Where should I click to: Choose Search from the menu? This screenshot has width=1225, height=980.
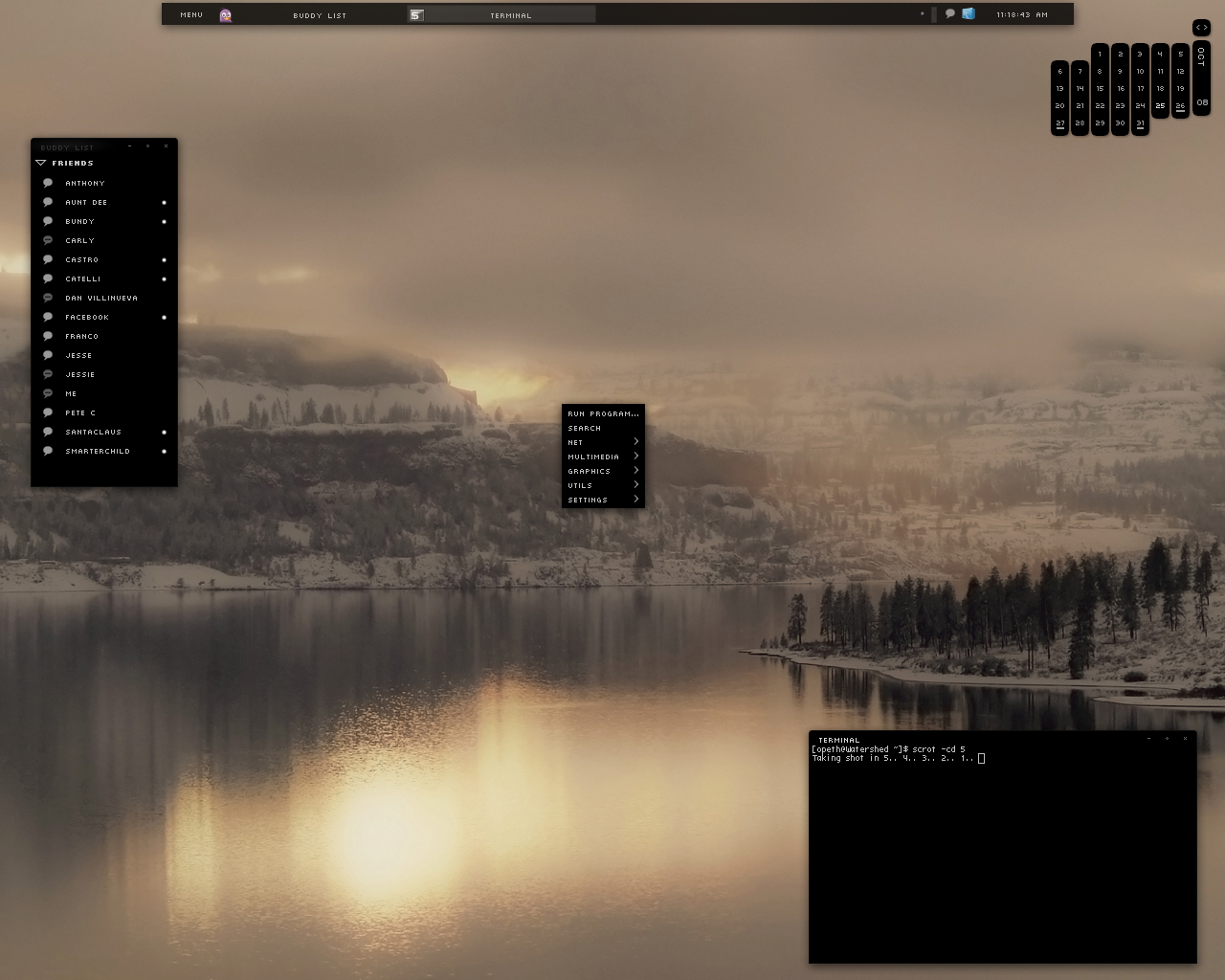(x=603, y=428)
